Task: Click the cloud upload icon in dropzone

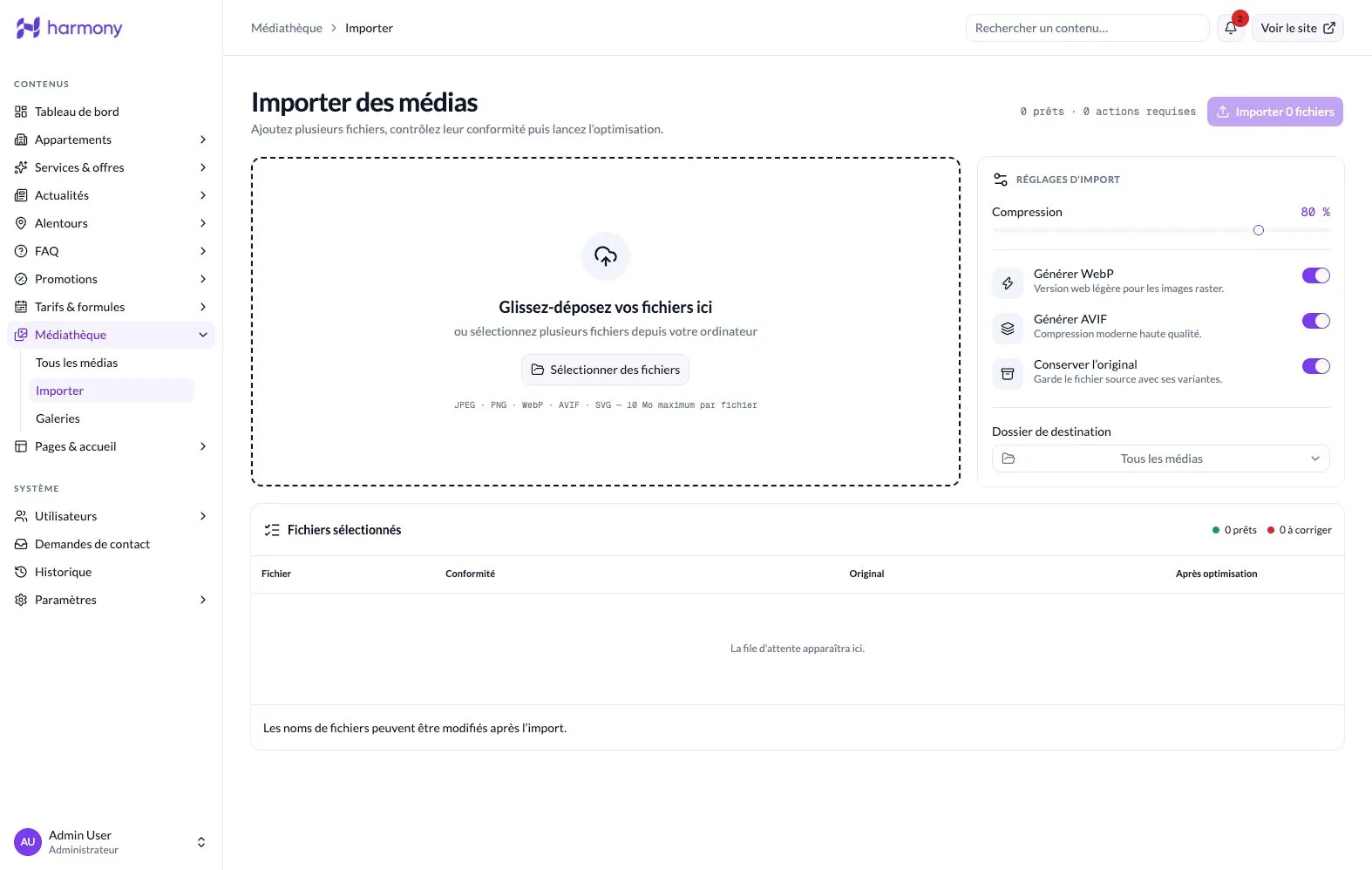Action: (x=606, y=256)
